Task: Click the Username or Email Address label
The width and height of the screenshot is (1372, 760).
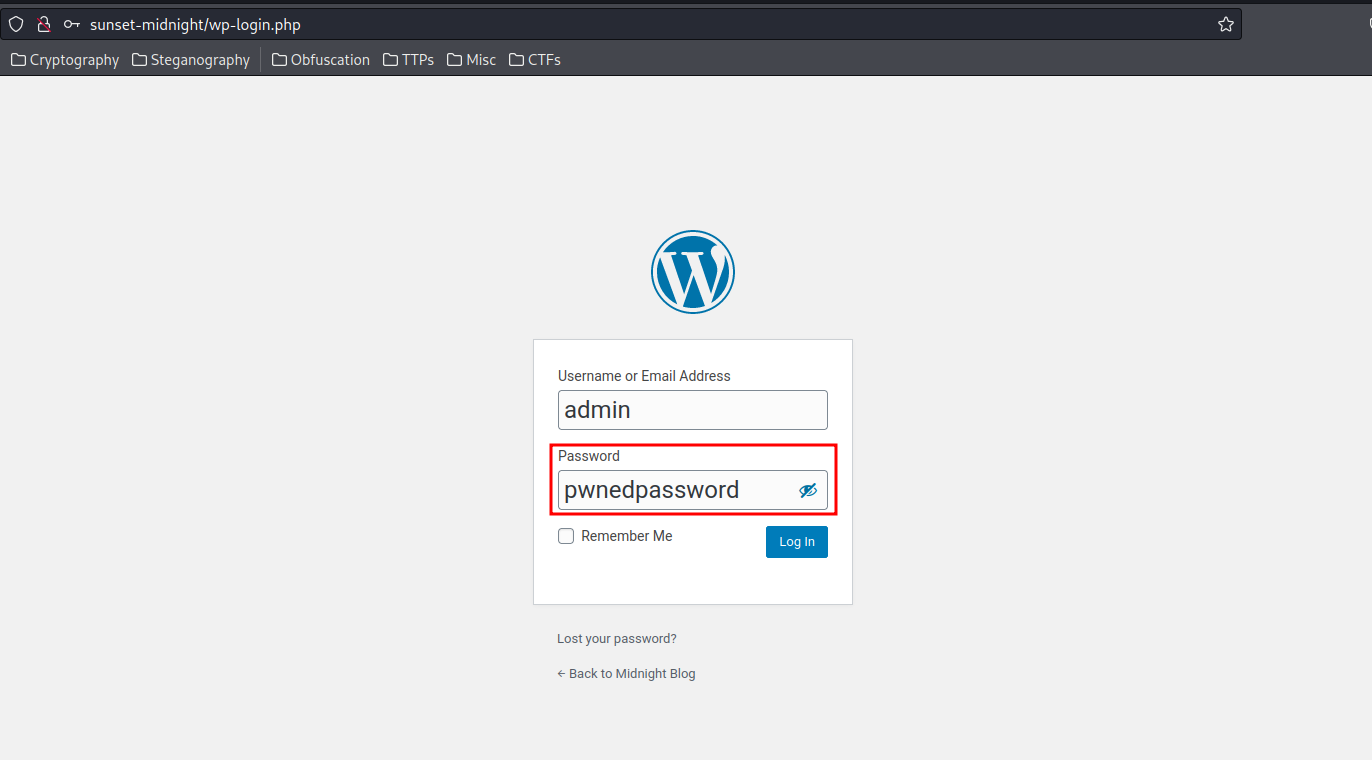Action: click(644, 376)
